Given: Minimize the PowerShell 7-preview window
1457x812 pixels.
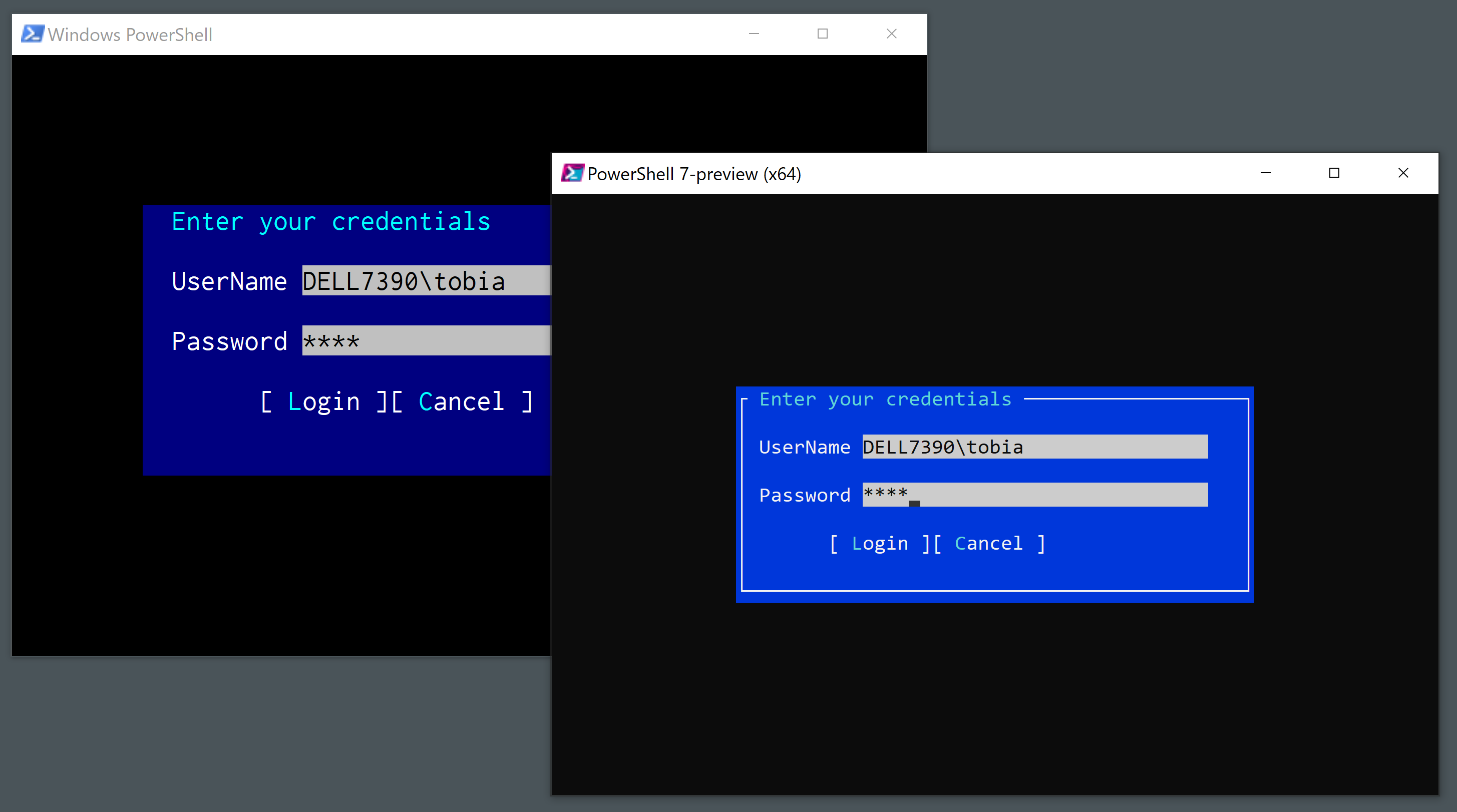Looking at the screenshot, I should pos(1266,173).
